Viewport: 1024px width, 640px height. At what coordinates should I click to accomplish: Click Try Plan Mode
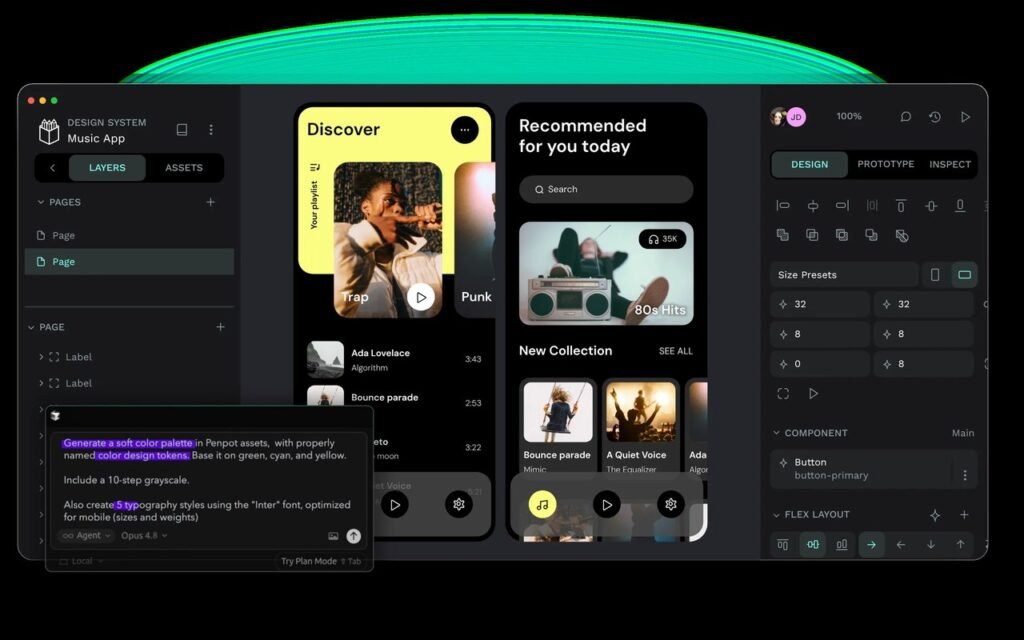tap(321, 561)
